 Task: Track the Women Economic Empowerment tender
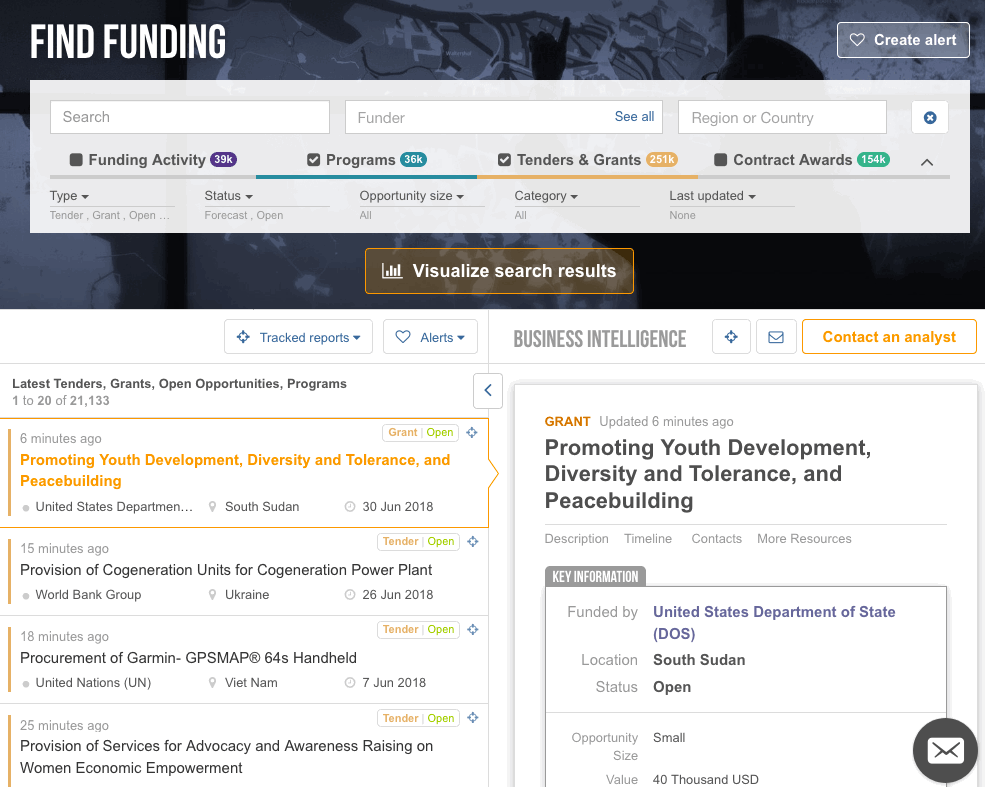point(473,717)
